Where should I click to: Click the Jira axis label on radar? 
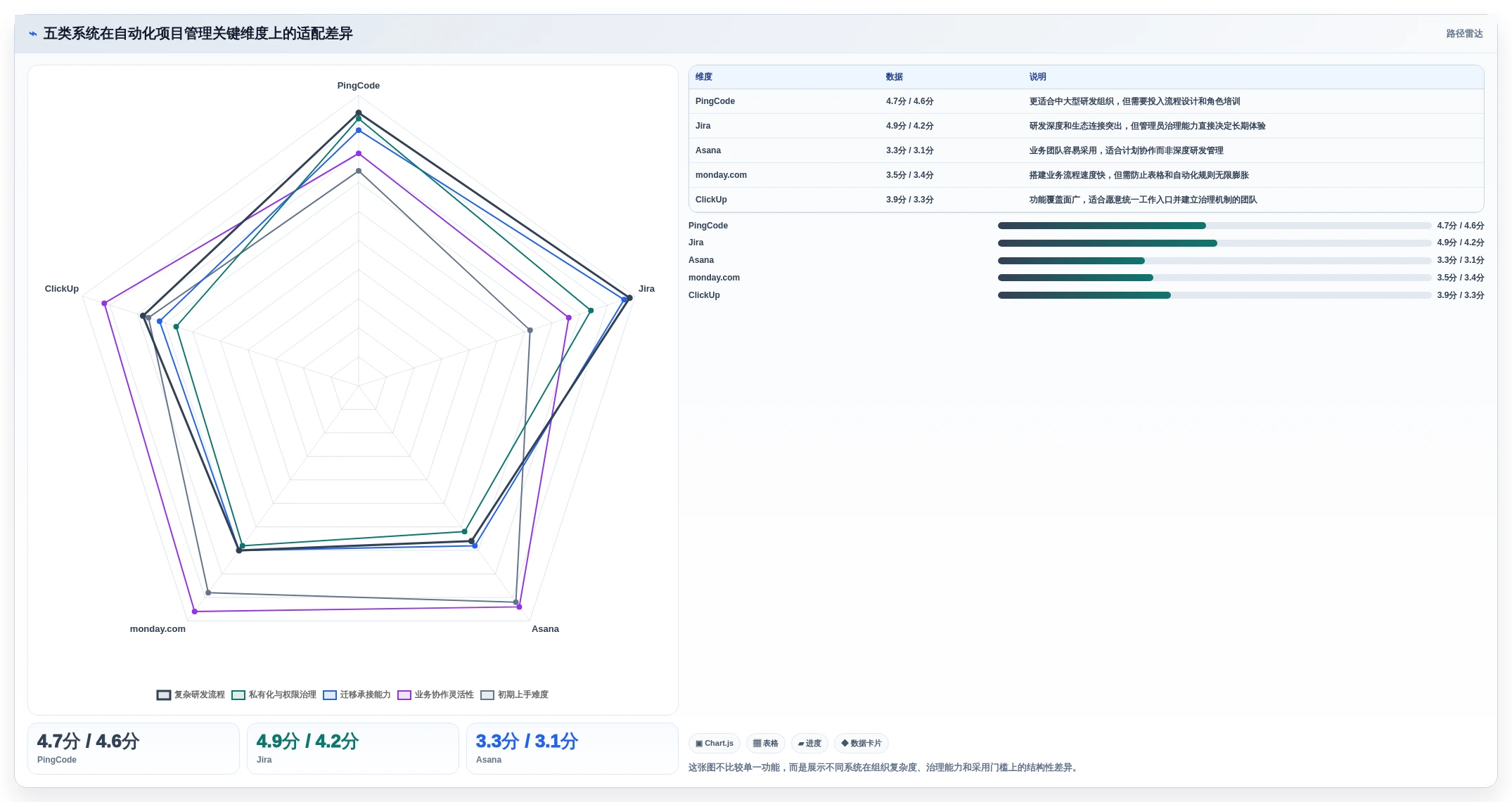(x=646, y=289)
